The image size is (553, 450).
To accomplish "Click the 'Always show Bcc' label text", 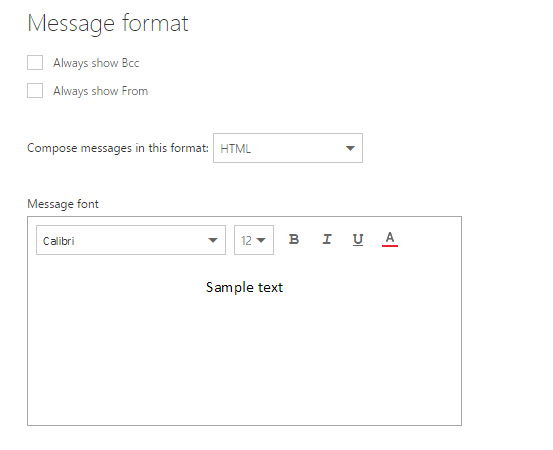I will point(96,63).
